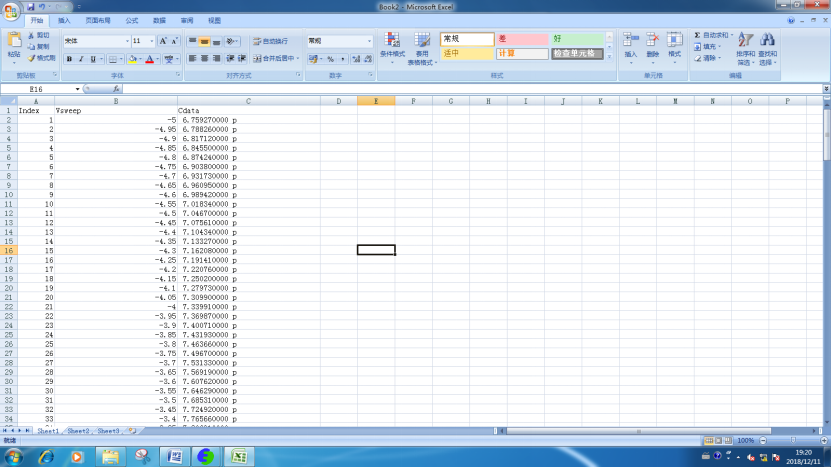Toggle bold formatting
This screenshot has height=468, width=831.
(x=69, y=59)
